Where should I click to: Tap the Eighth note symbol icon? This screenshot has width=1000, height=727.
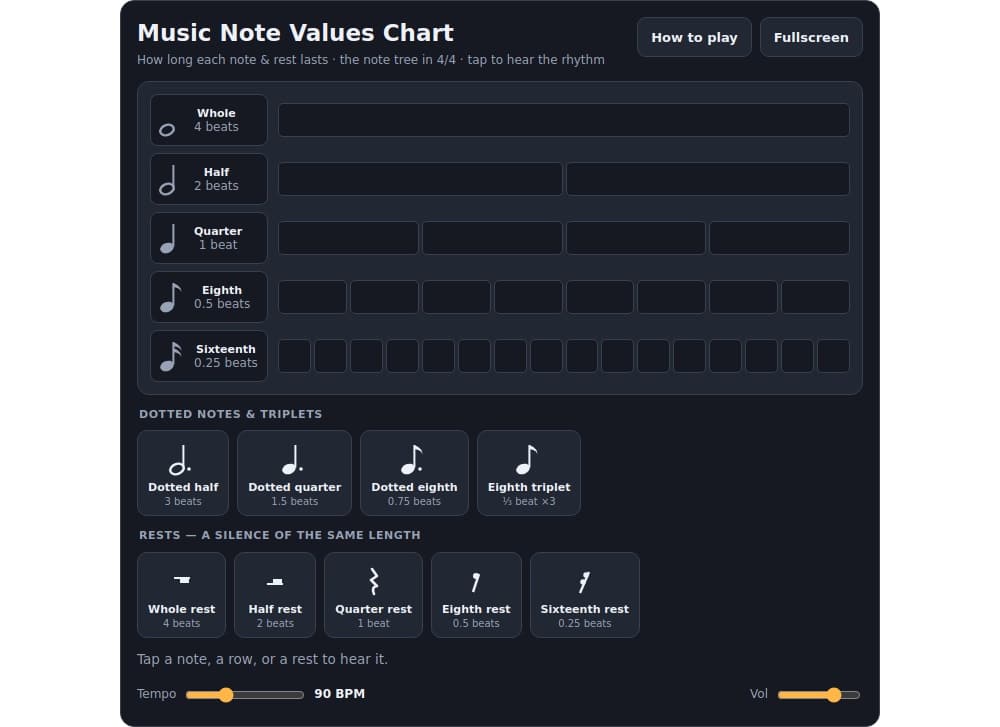tap(170, 298)
